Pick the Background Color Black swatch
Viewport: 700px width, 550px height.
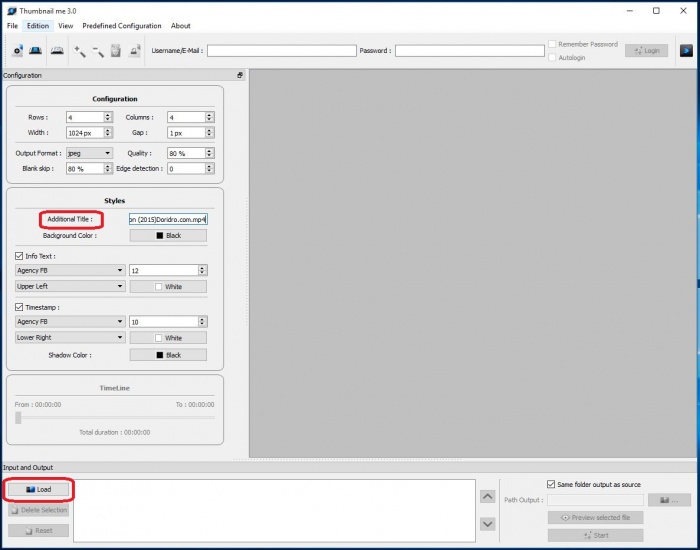(x=168, y=236)
